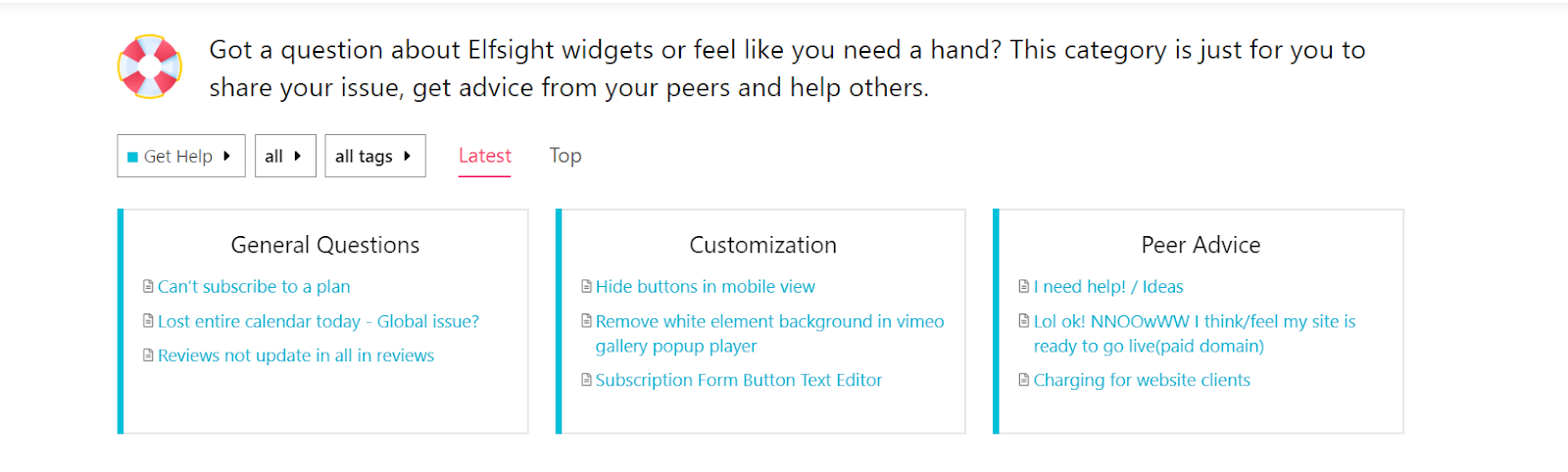Expand the 'all' subcategory dropdown
The image size is (1568, 472).
pyautogui.click(x=285, y=156)
